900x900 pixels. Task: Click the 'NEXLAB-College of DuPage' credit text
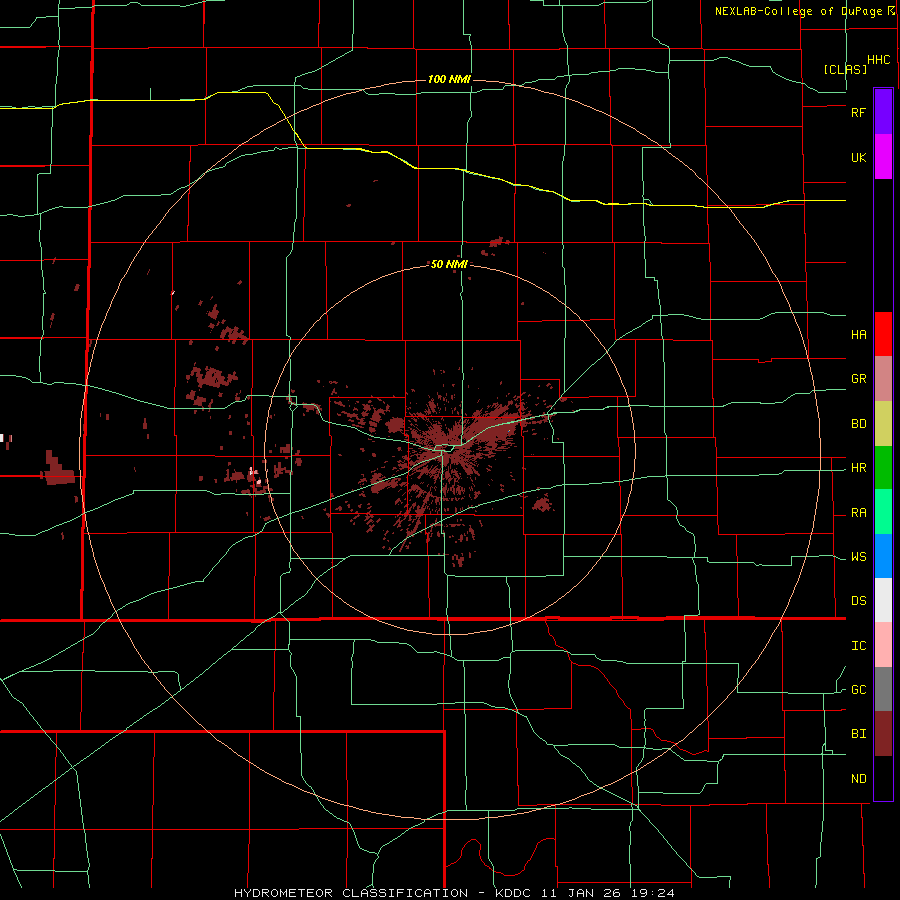point(798,11)
